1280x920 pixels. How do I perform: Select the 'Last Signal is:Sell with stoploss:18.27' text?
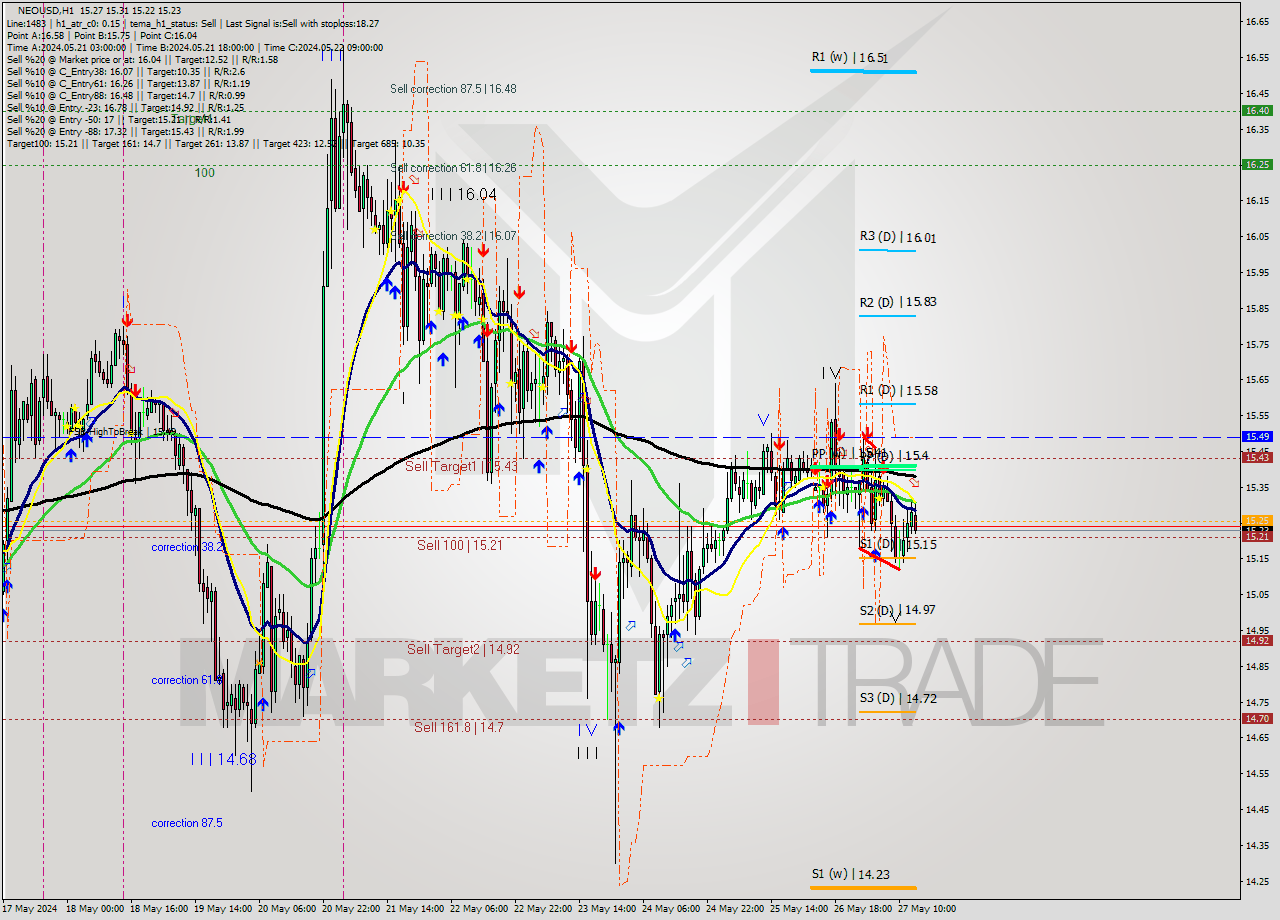point(300,23)
